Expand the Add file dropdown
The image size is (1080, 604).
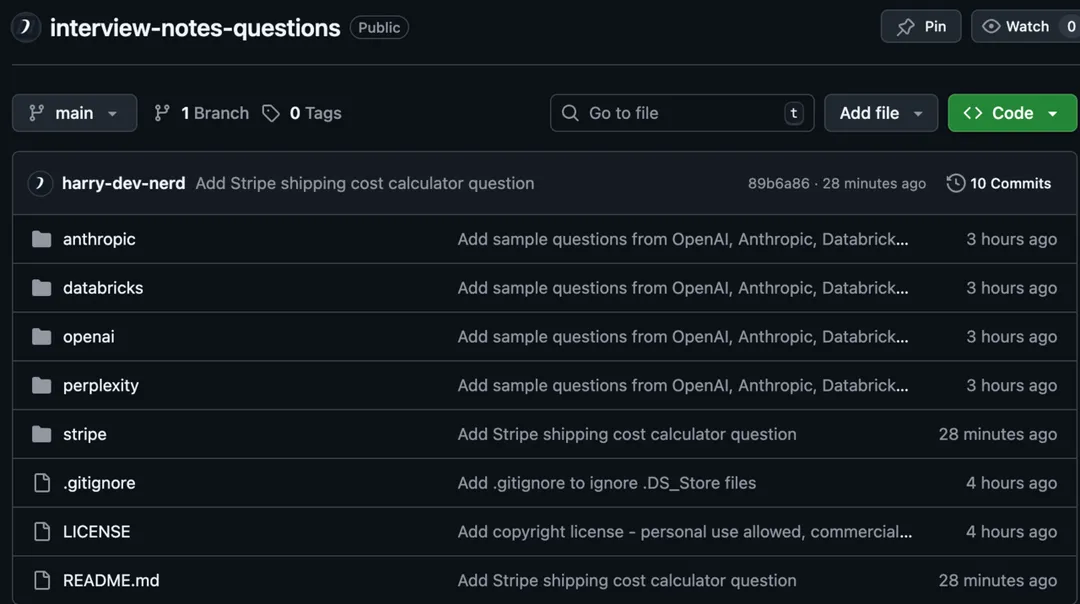pos(880,113)
